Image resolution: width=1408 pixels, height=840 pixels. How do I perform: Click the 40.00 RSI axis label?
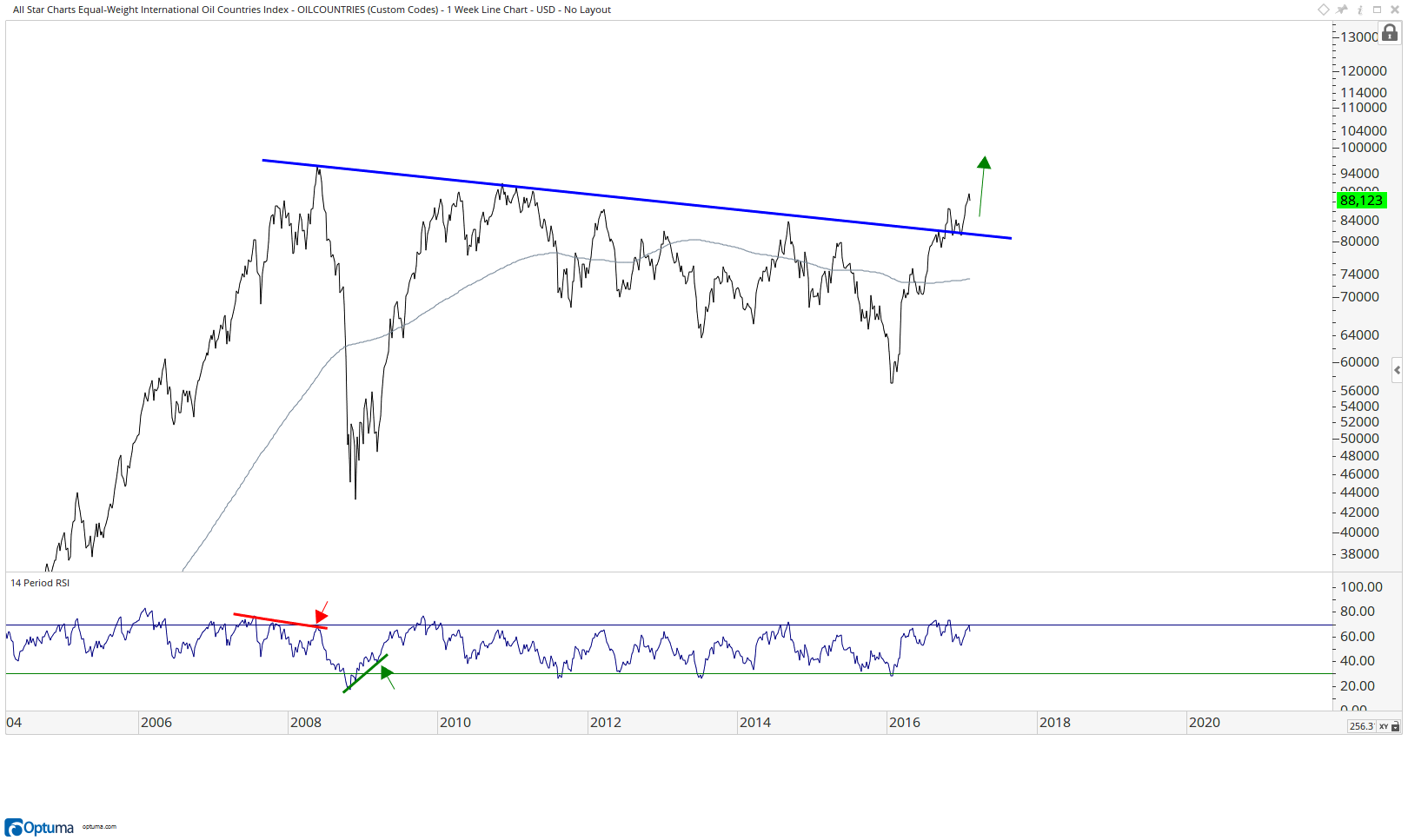pyautogui.click(x=1358, y=661)
